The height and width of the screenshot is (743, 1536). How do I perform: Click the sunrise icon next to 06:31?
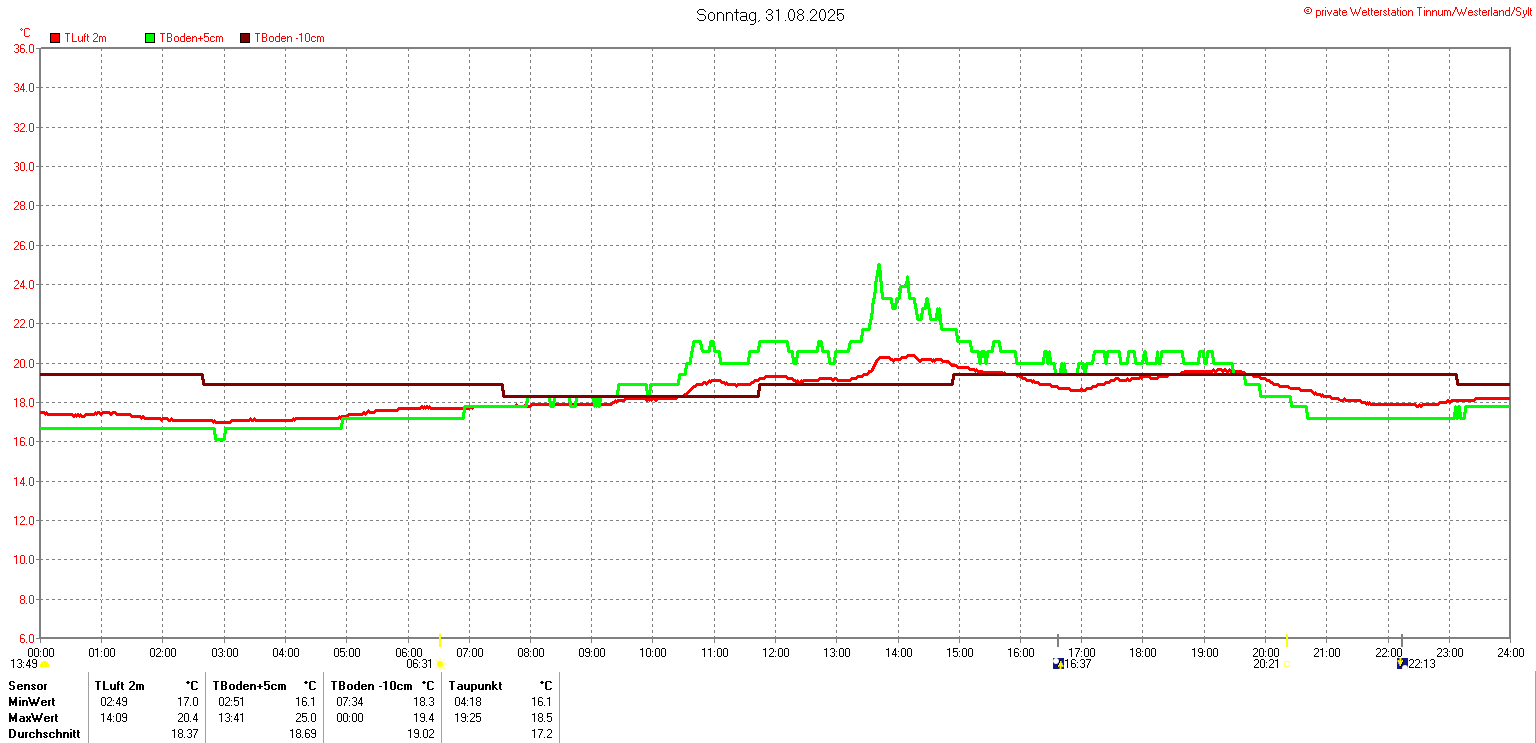440,664
